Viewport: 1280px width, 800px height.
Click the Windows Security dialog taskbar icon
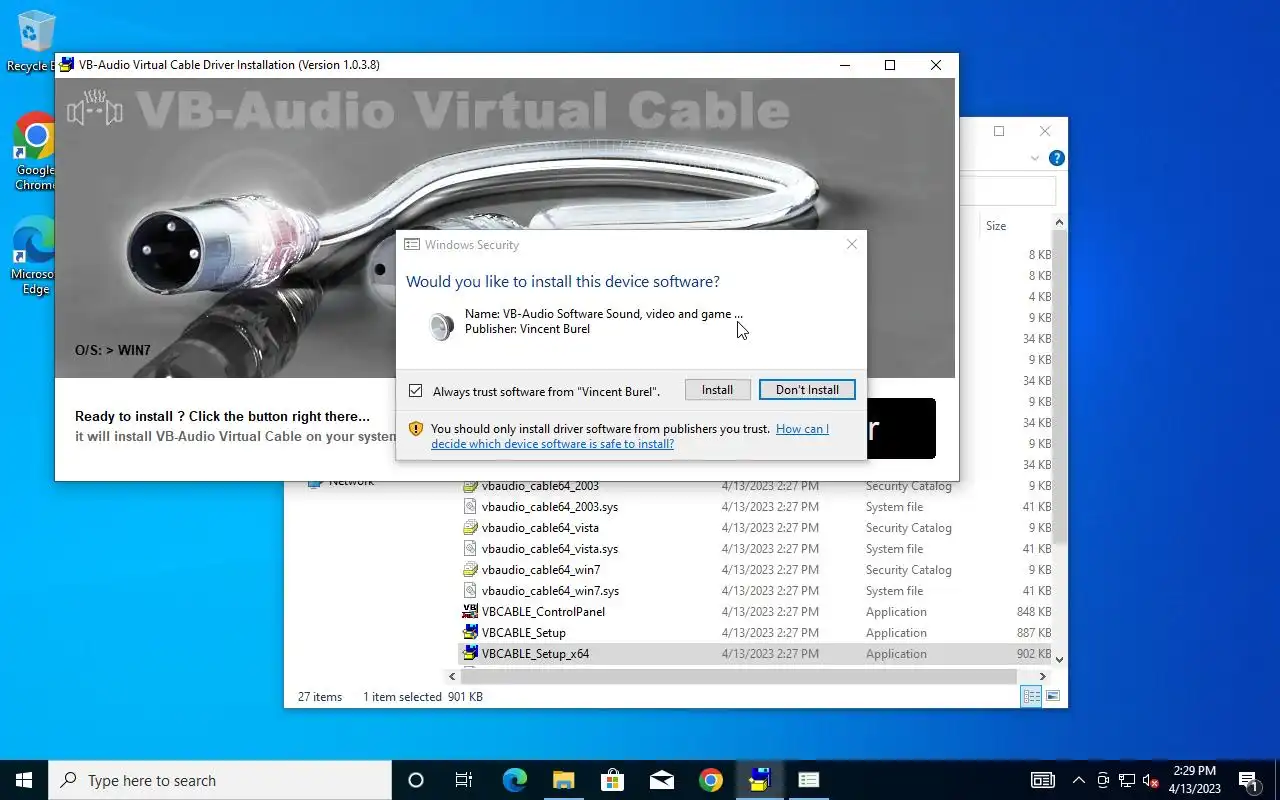coord(809,780)
